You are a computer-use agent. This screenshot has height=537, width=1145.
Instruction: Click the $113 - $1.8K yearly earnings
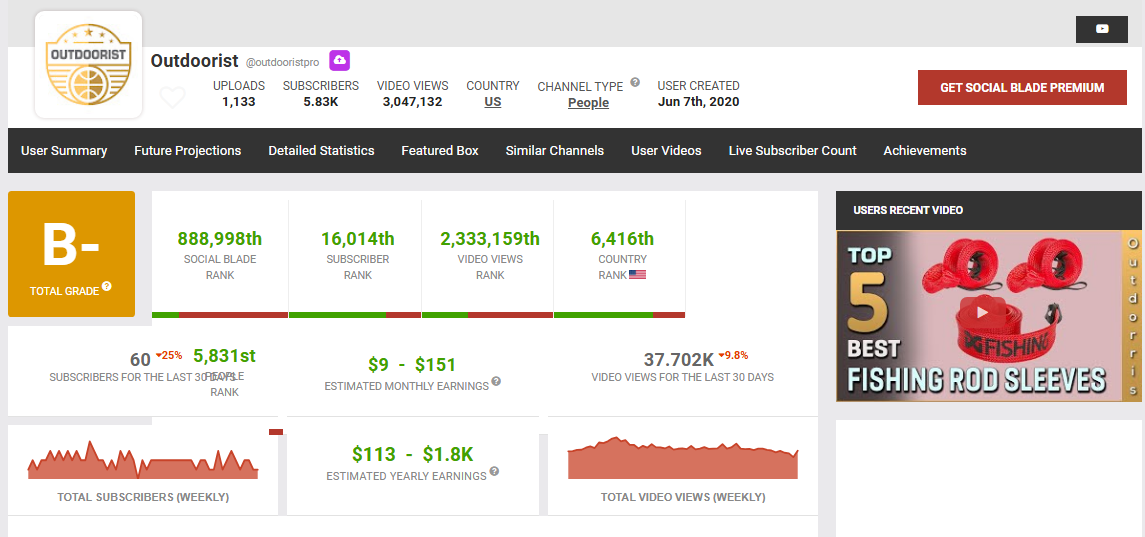[x=413, y=454]
